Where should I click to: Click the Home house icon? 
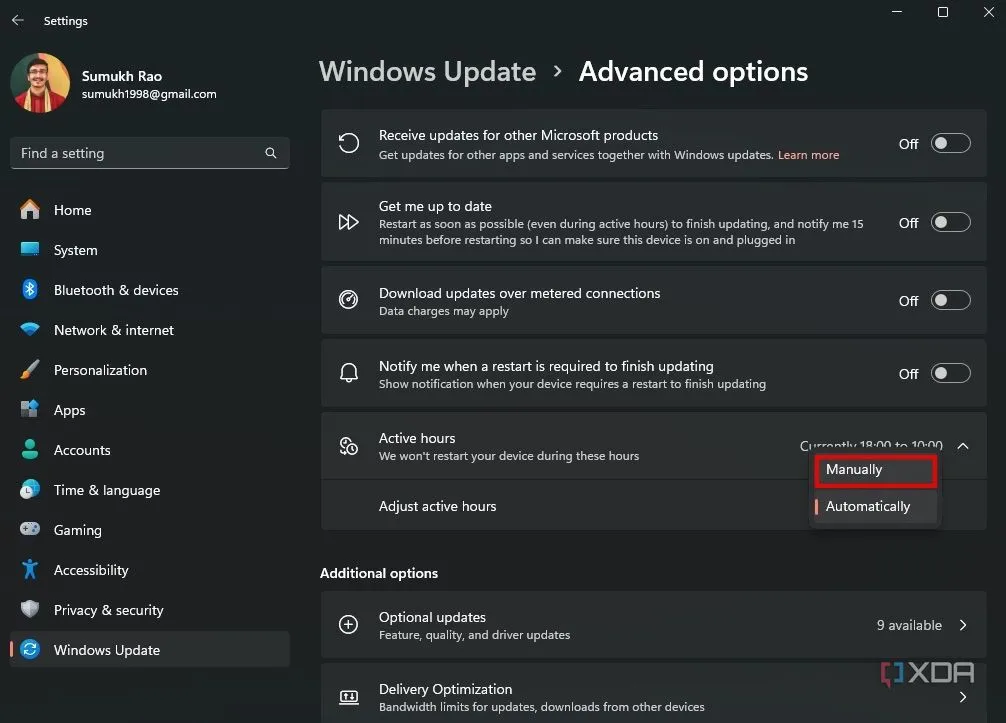30,210
